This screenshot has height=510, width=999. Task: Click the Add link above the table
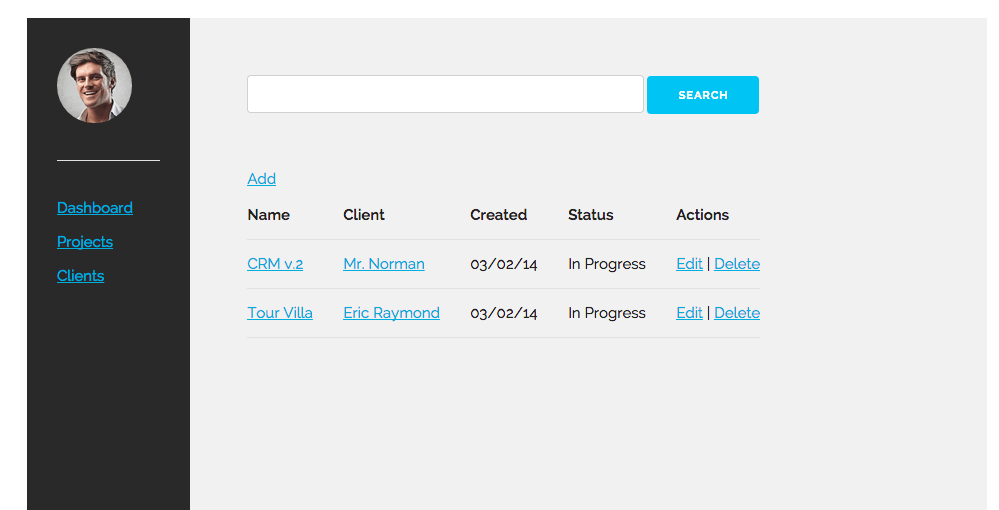coord(261,178)
